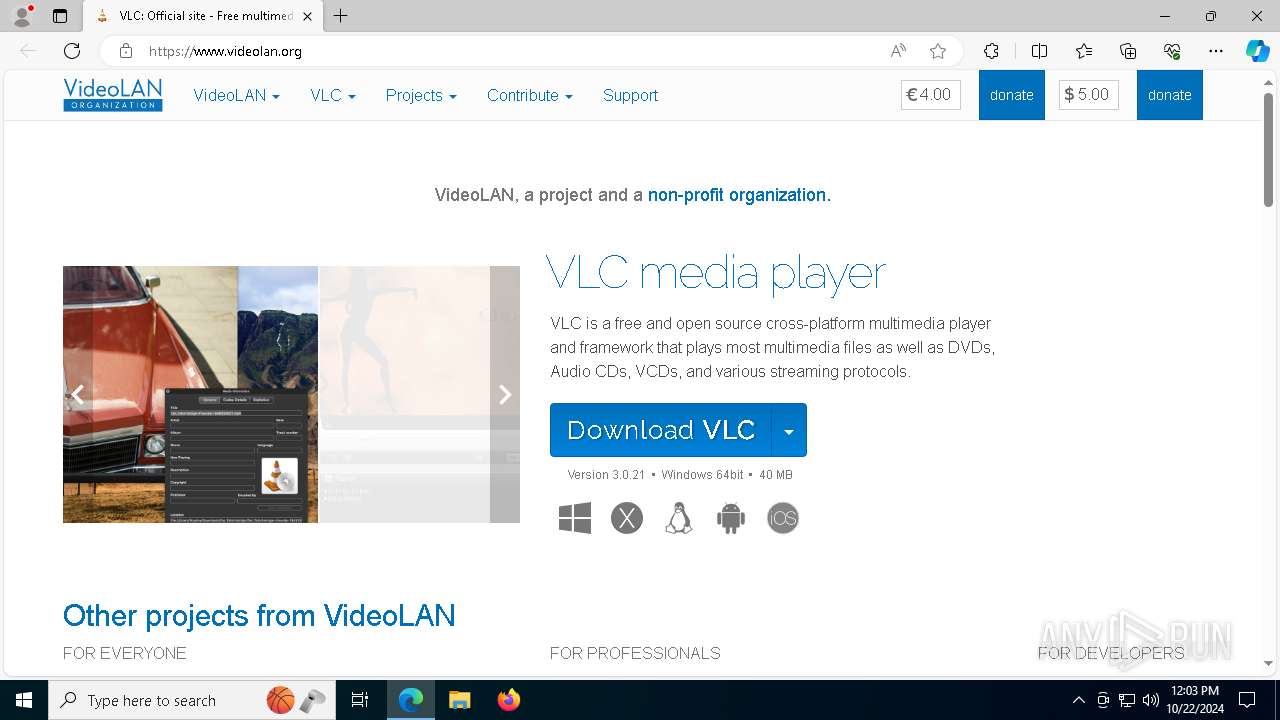Click the taskbar search box

click(190, 700)
